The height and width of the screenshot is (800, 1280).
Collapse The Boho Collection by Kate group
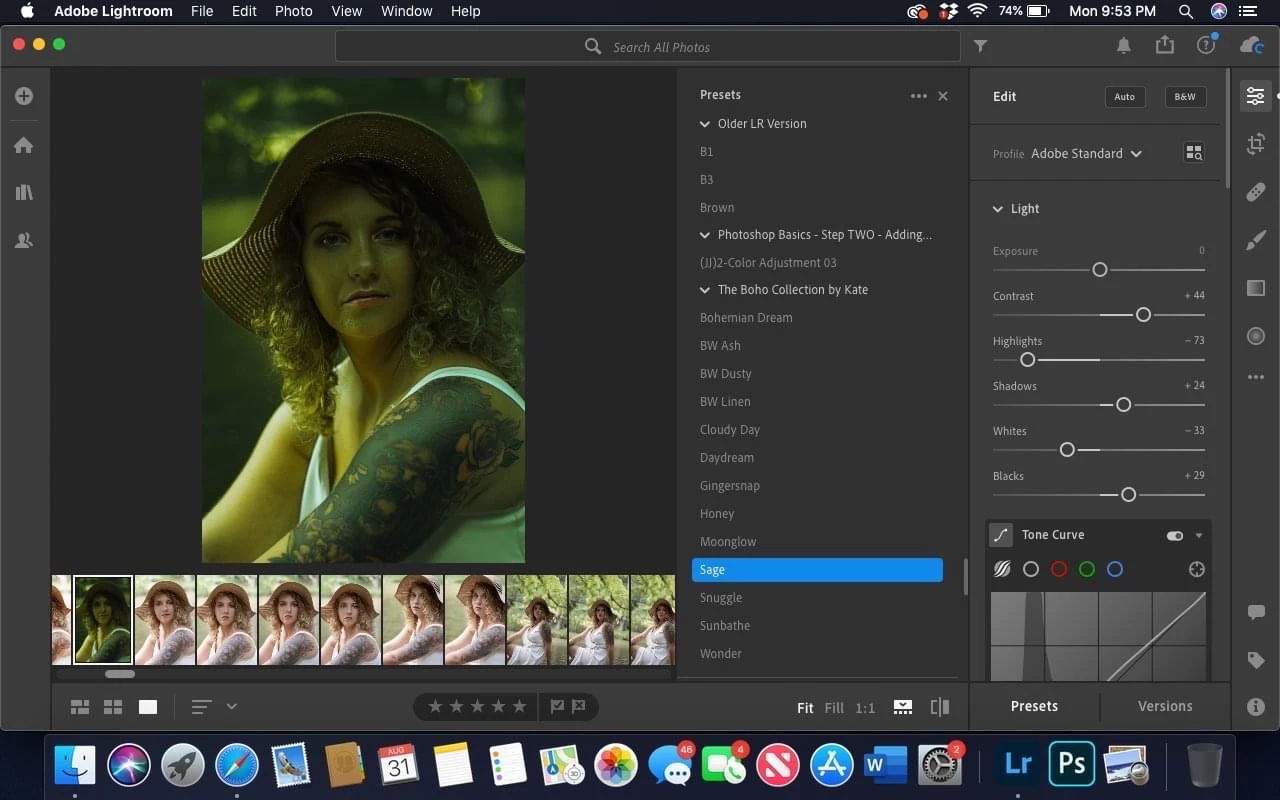click(x=705, y=290)
